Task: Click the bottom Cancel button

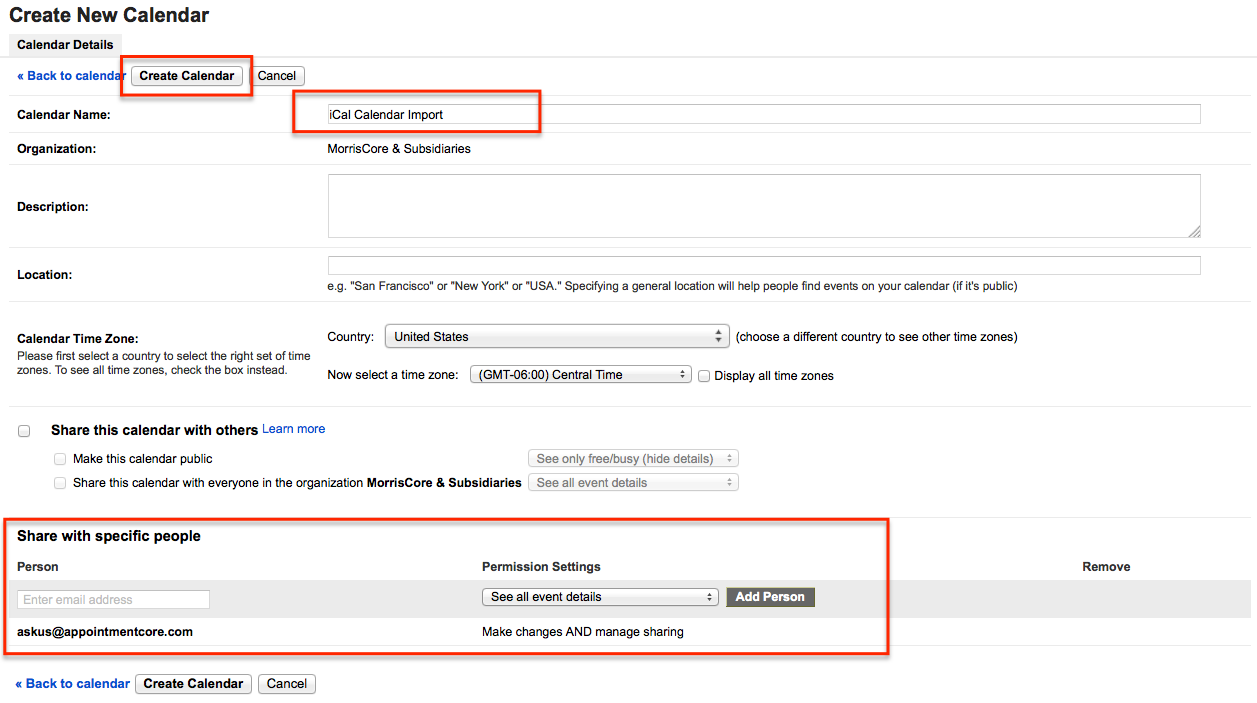Action: coord(287,684)
